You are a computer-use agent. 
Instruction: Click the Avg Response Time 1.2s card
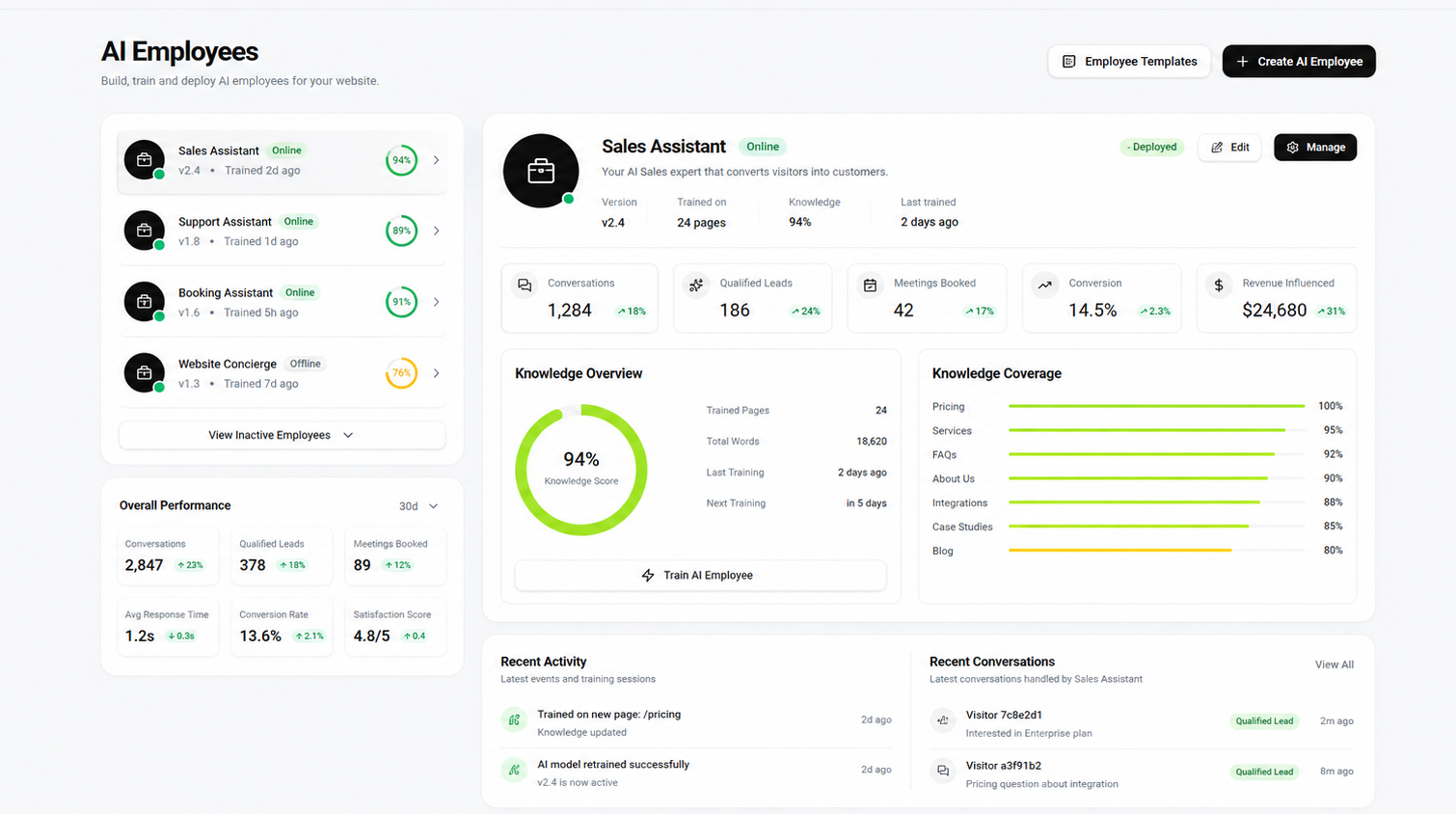point(168,627)
